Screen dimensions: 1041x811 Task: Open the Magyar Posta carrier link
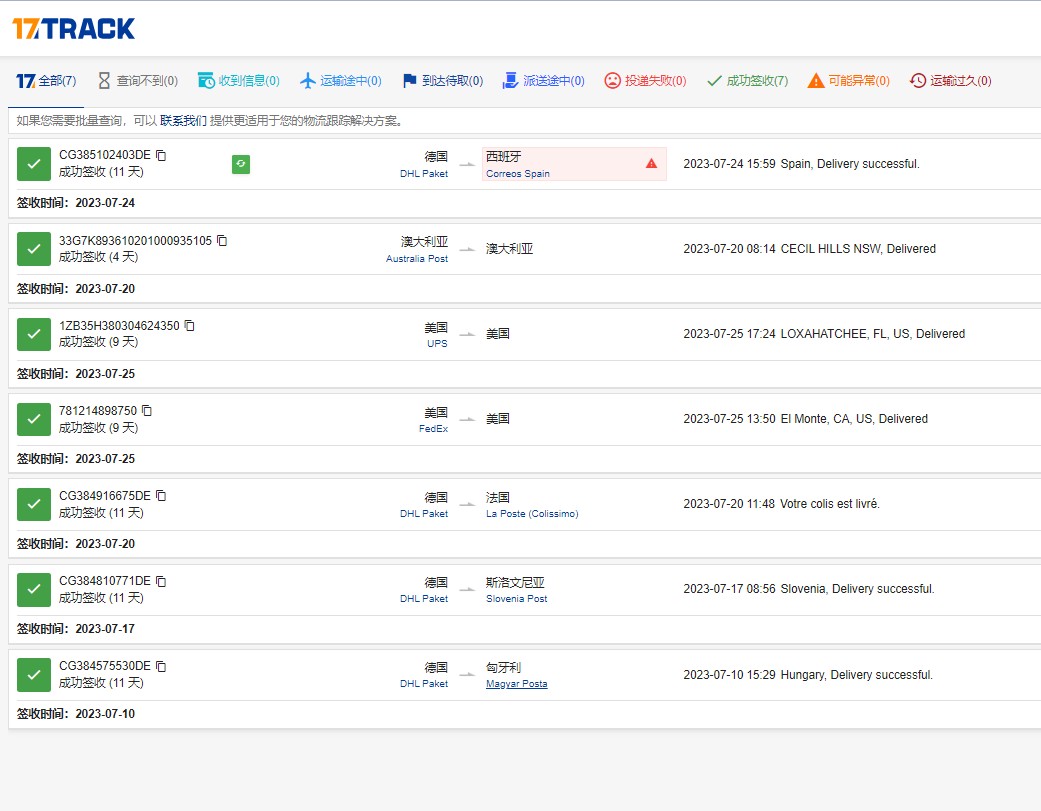(x=516, y=684)
